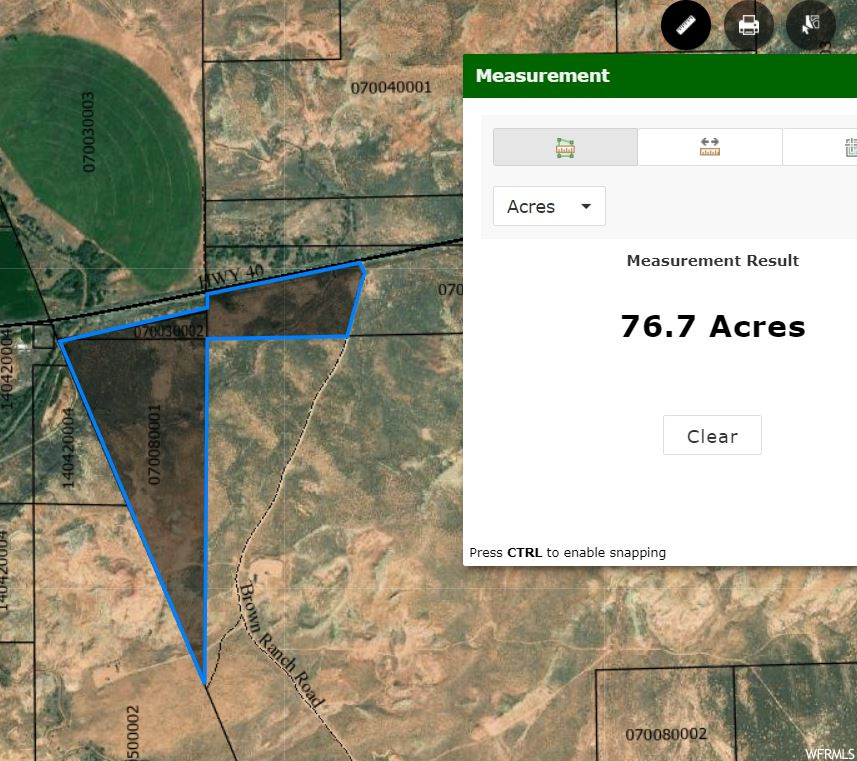The width and height of the screenshot is (857, 761).
Task: Click the northeast vertex of the blue polygon
Action: tap(362, 266)
